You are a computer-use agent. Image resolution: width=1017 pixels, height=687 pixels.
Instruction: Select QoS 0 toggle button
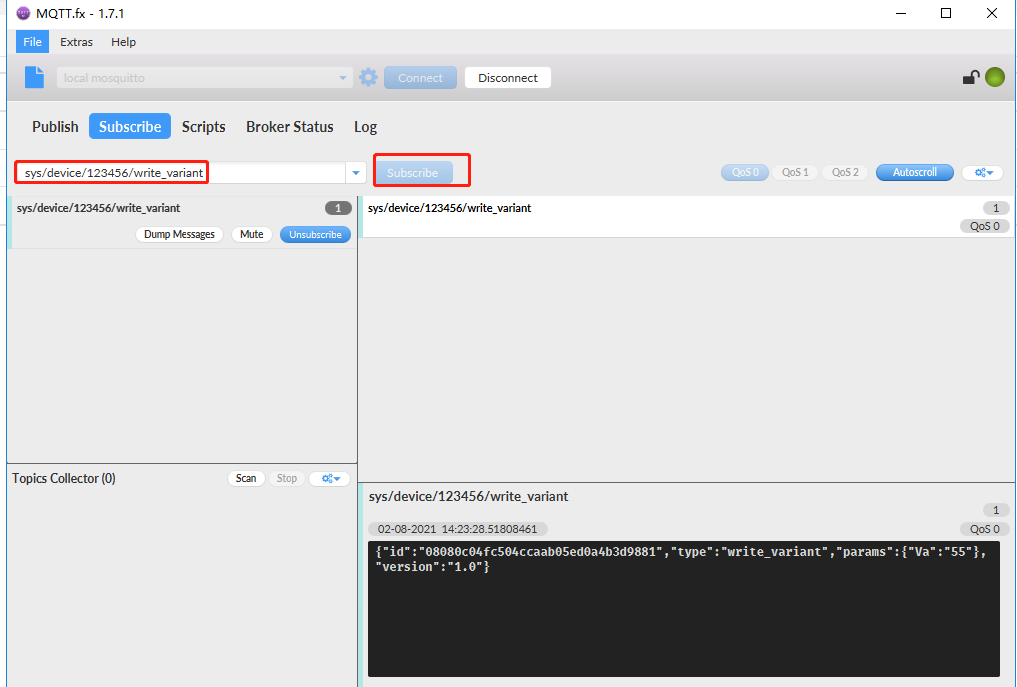[744, 172]
